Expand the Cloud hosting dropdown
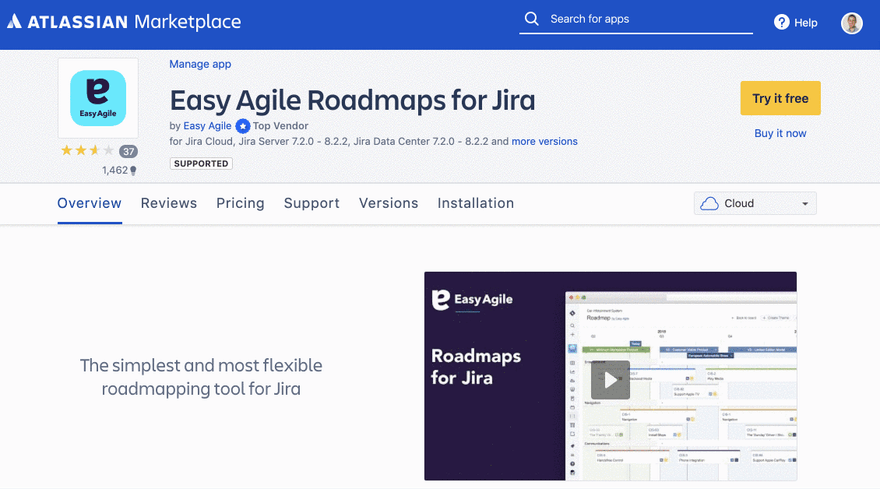 [755, 203]
